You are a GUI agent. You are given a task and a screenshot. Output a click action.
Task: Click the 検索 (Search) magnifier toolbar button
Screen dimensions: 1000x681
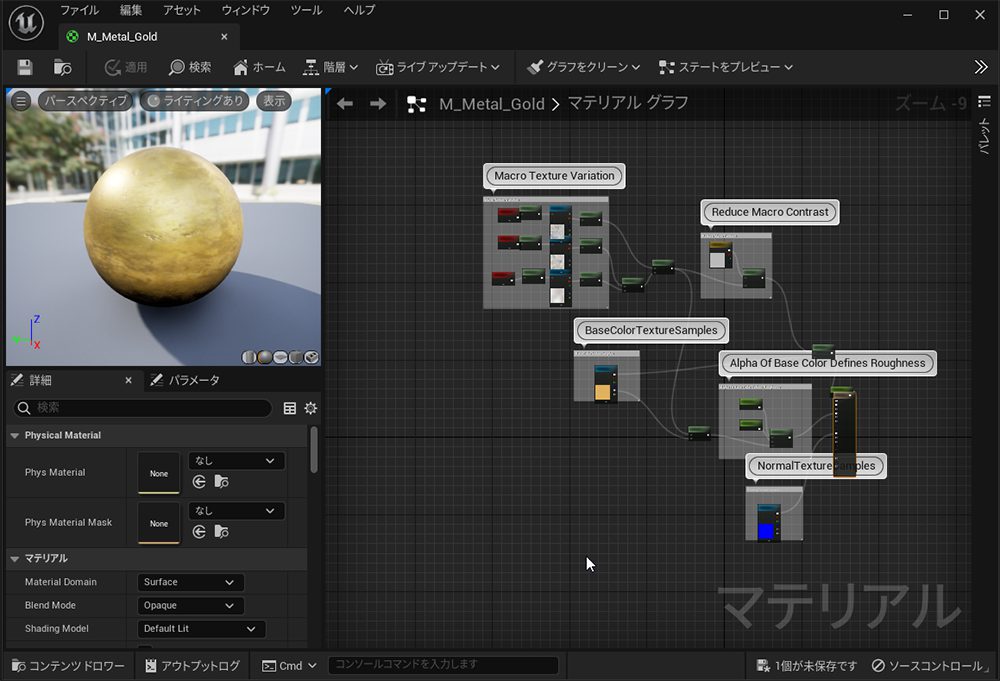coord(189,67)
